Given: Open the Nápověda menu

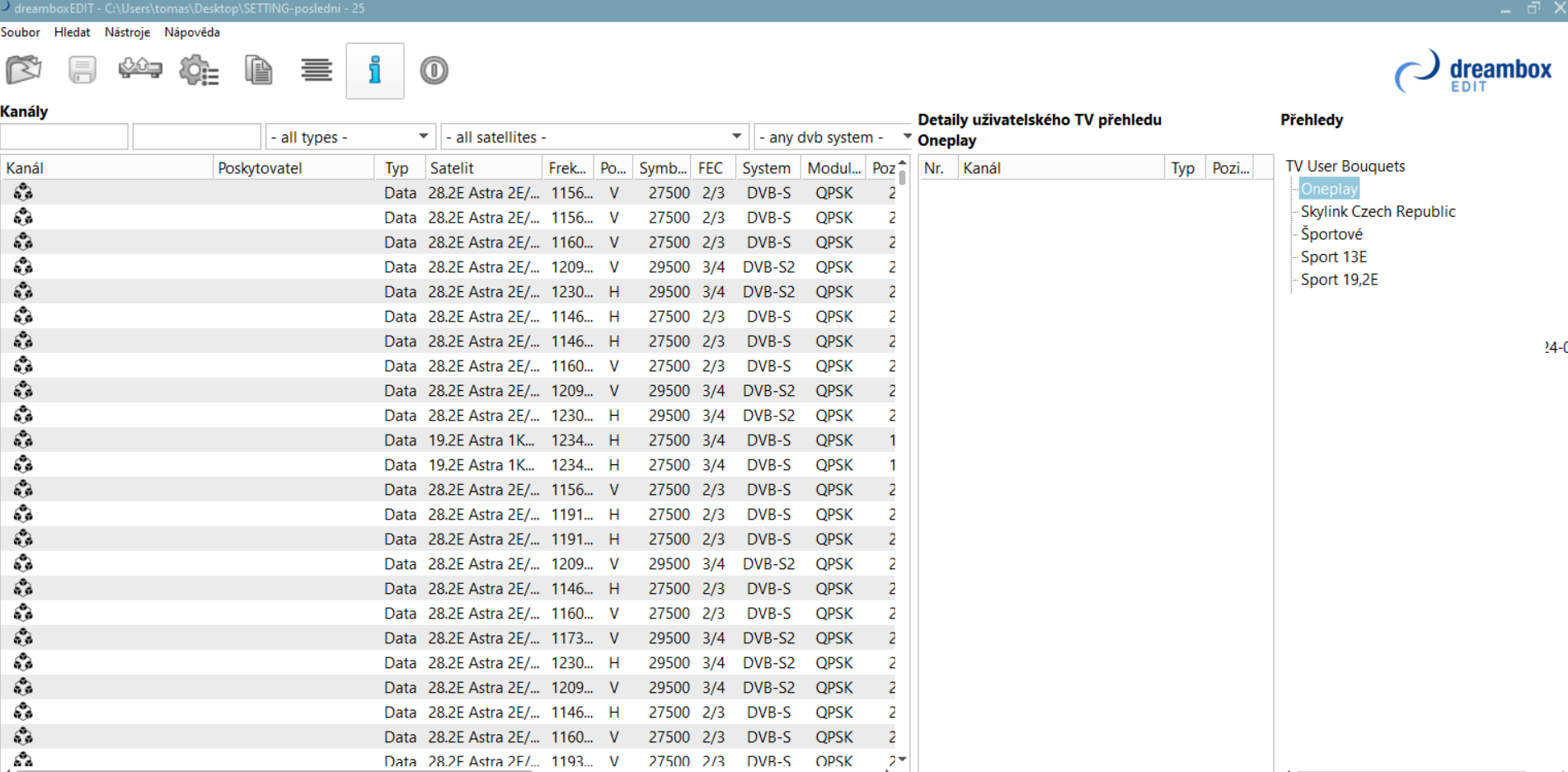Looking at the screenshot, I should tap(192, 32).
